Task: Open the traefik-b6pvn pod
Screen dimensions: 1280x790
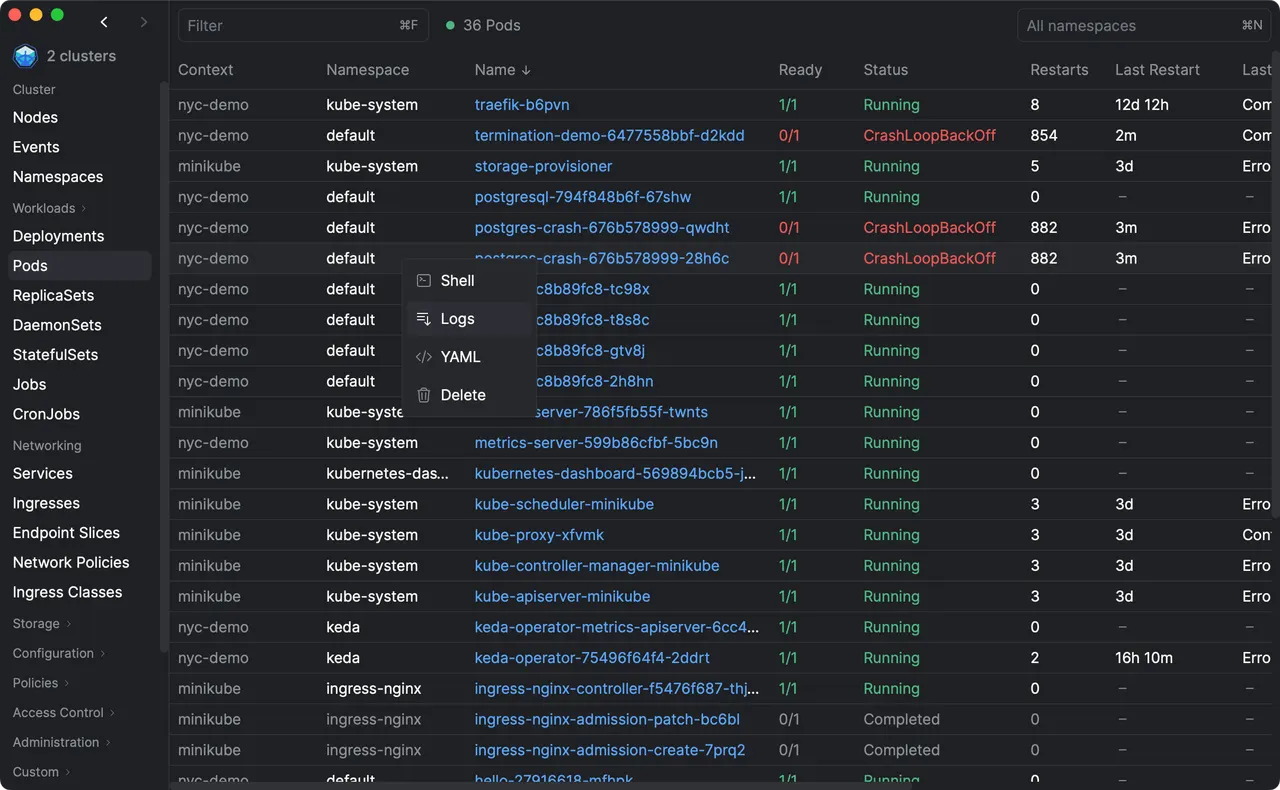Action: [522, 105]
